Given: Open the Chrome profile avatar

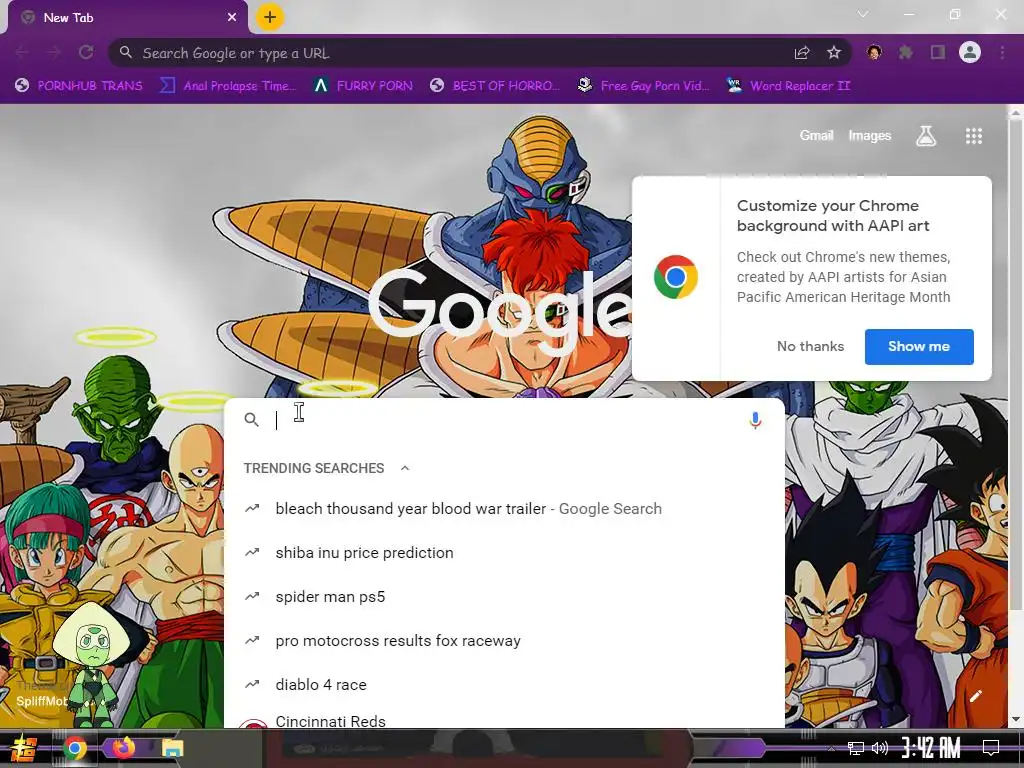Looking at the screenshot, I should 970,52.
